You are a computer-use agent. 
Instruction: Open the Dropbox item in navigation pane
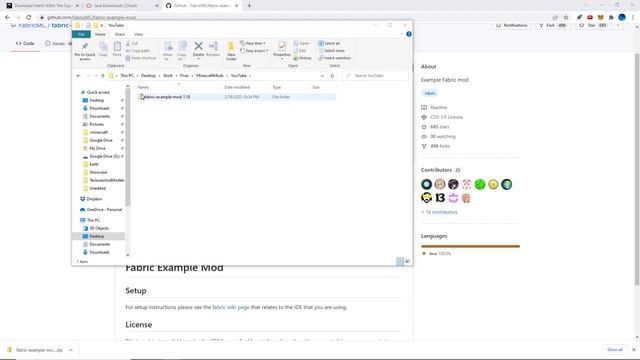click(91, 199)
